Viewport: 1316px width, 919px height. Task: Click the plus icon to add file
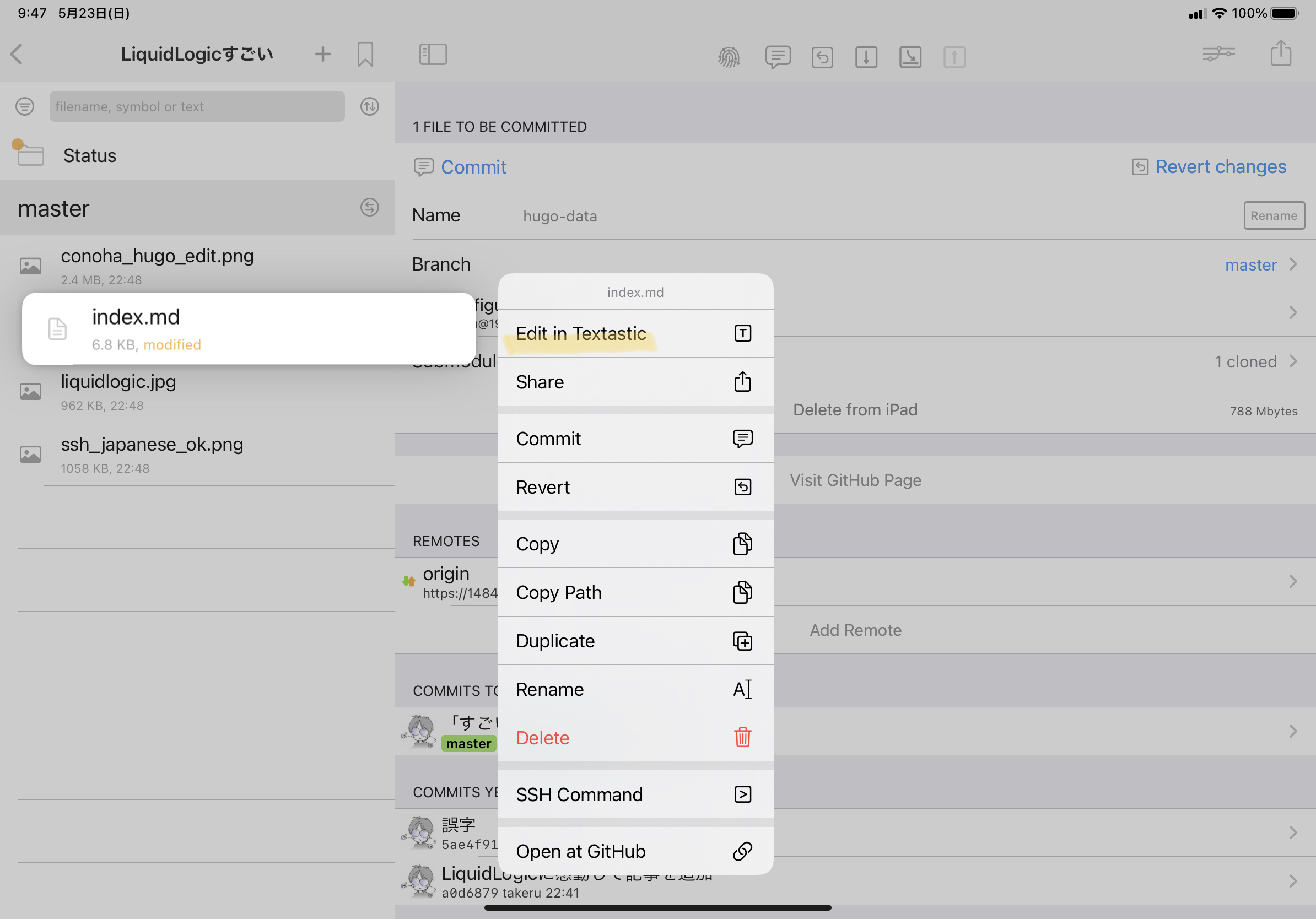[323, 55]
